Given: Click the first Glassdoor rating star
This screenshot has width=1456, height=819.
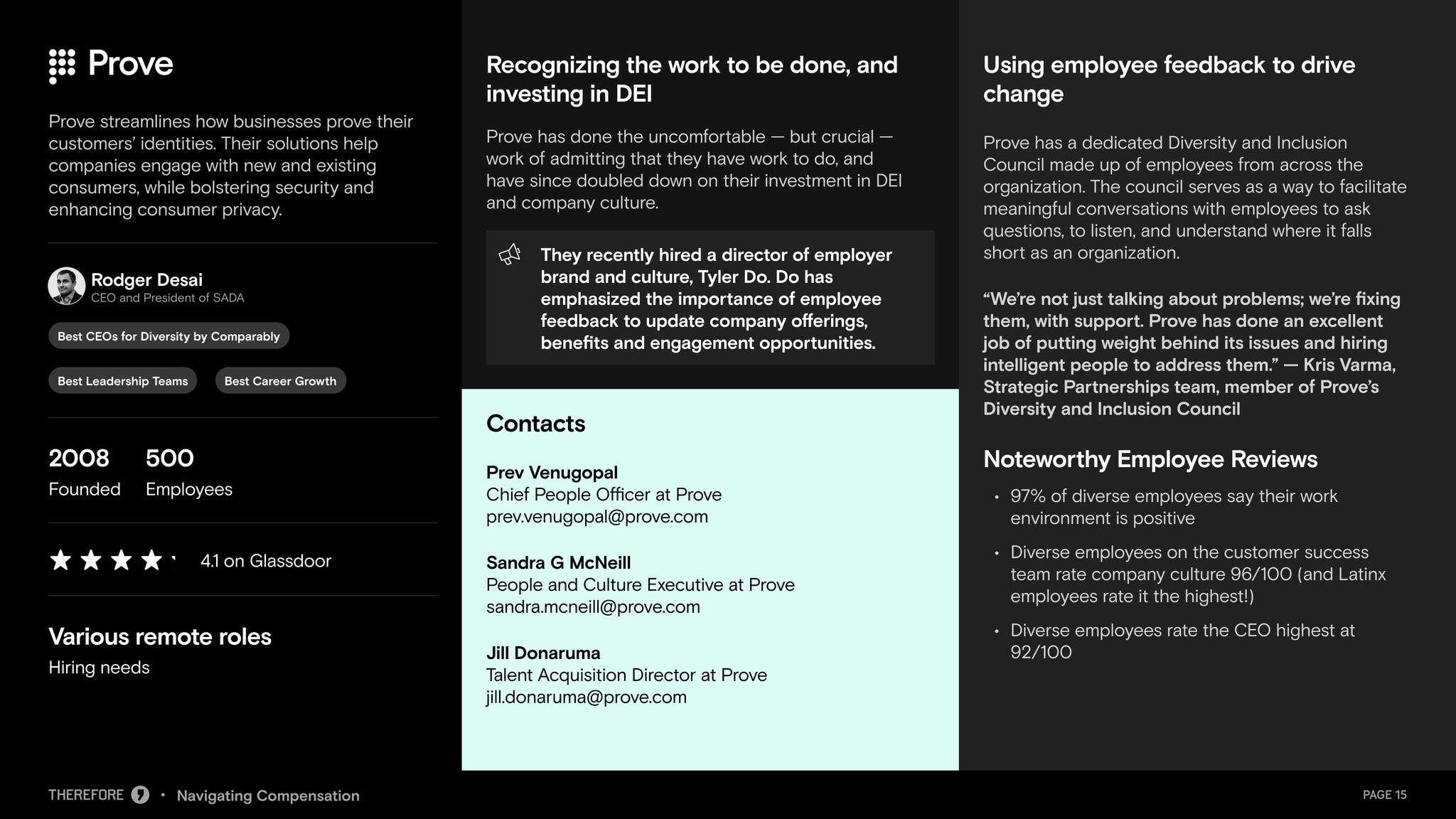Looking at the screenshot, I should (x=61, y=560).
